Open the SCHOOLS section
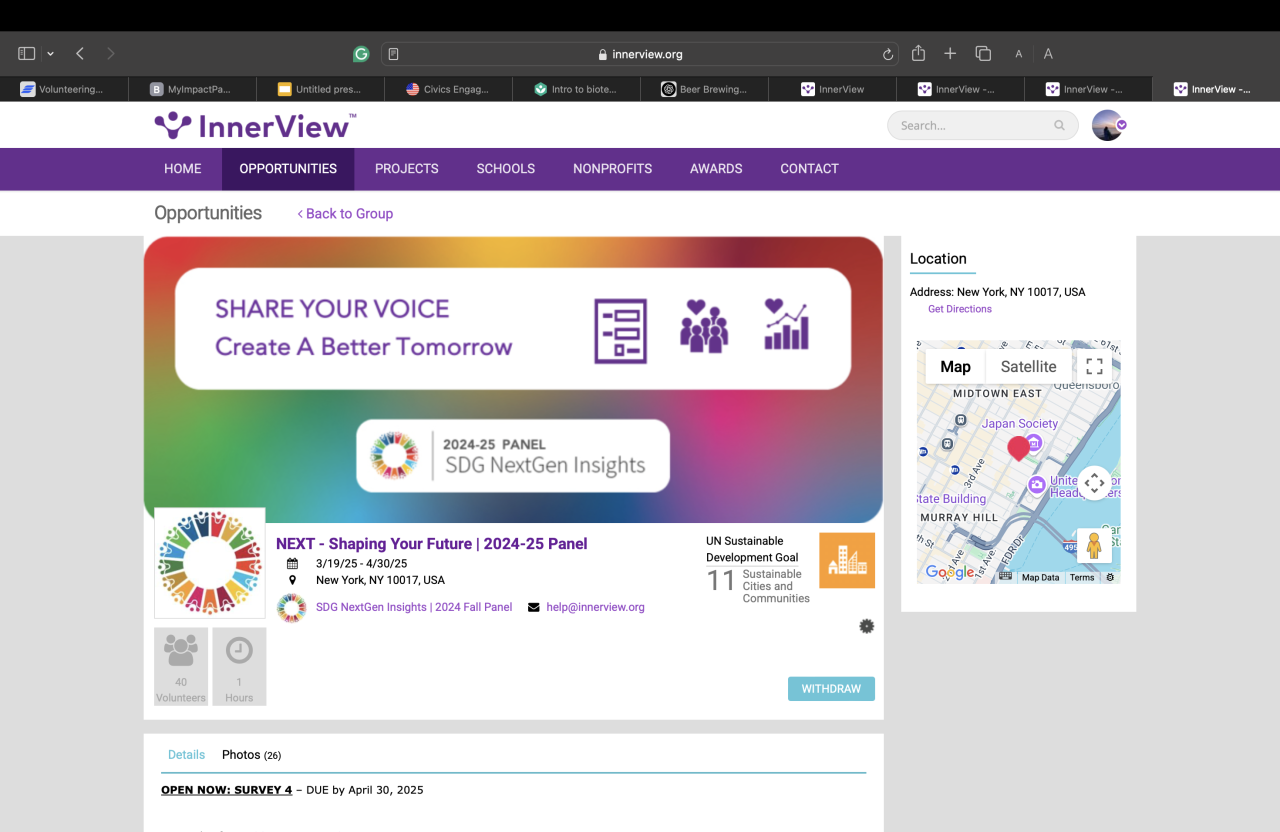The width and height of the screenshot is (1280, 832). click(x=506, y=169)
